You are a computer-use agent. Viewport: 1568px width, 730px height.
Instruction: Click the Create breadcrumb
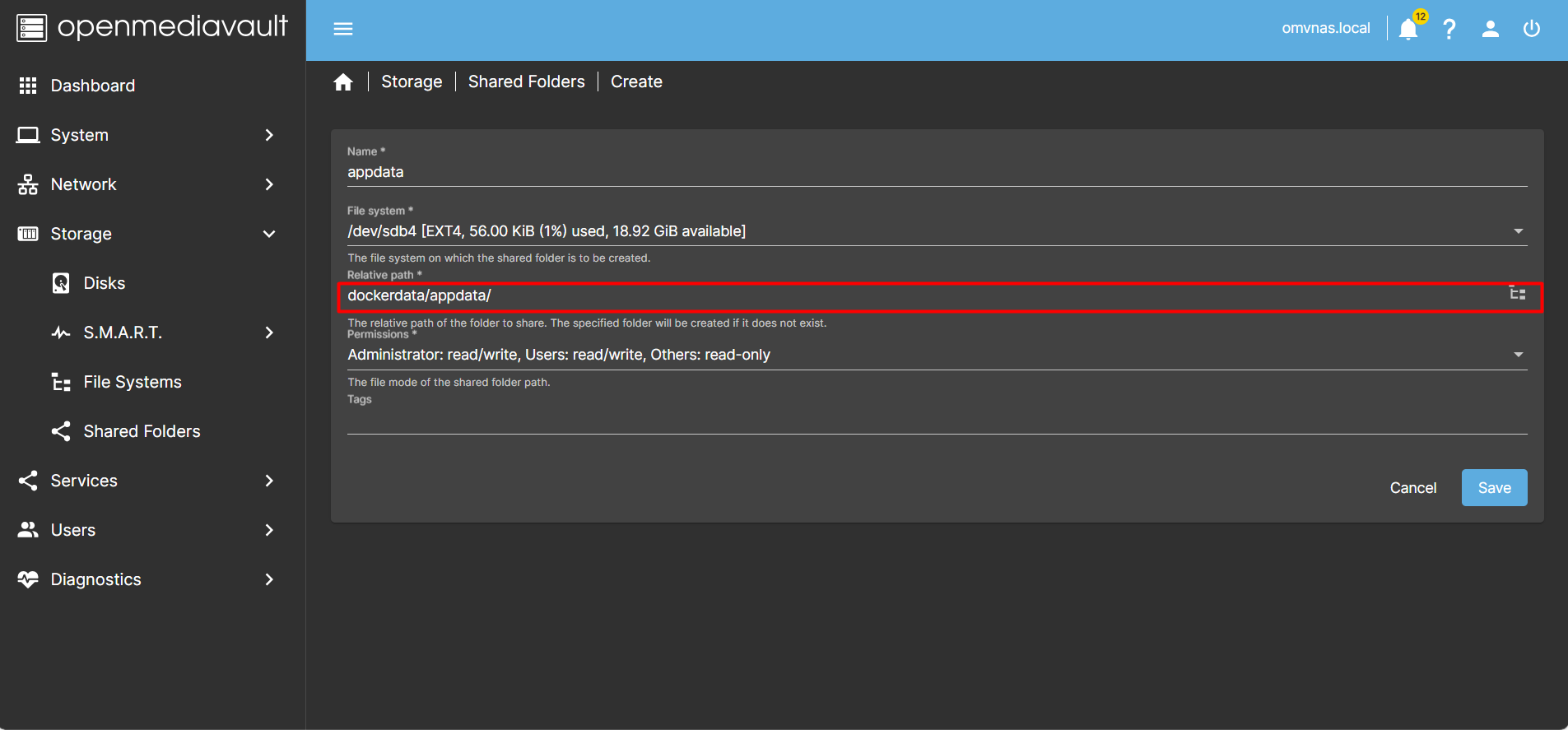pyautogui.click(x=636, y=81)
